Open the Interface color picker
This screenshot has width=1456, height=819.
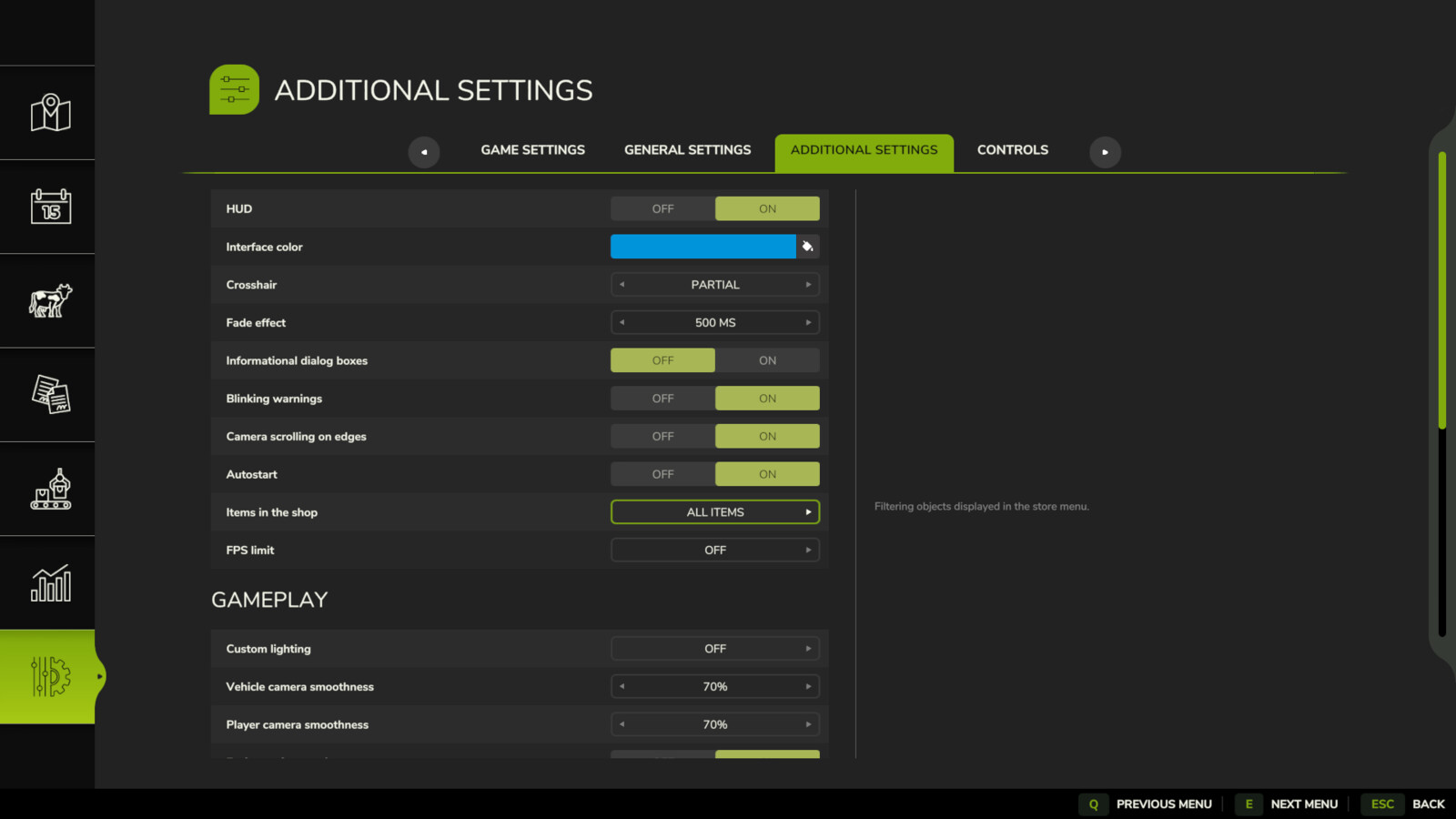coord(808,246)
